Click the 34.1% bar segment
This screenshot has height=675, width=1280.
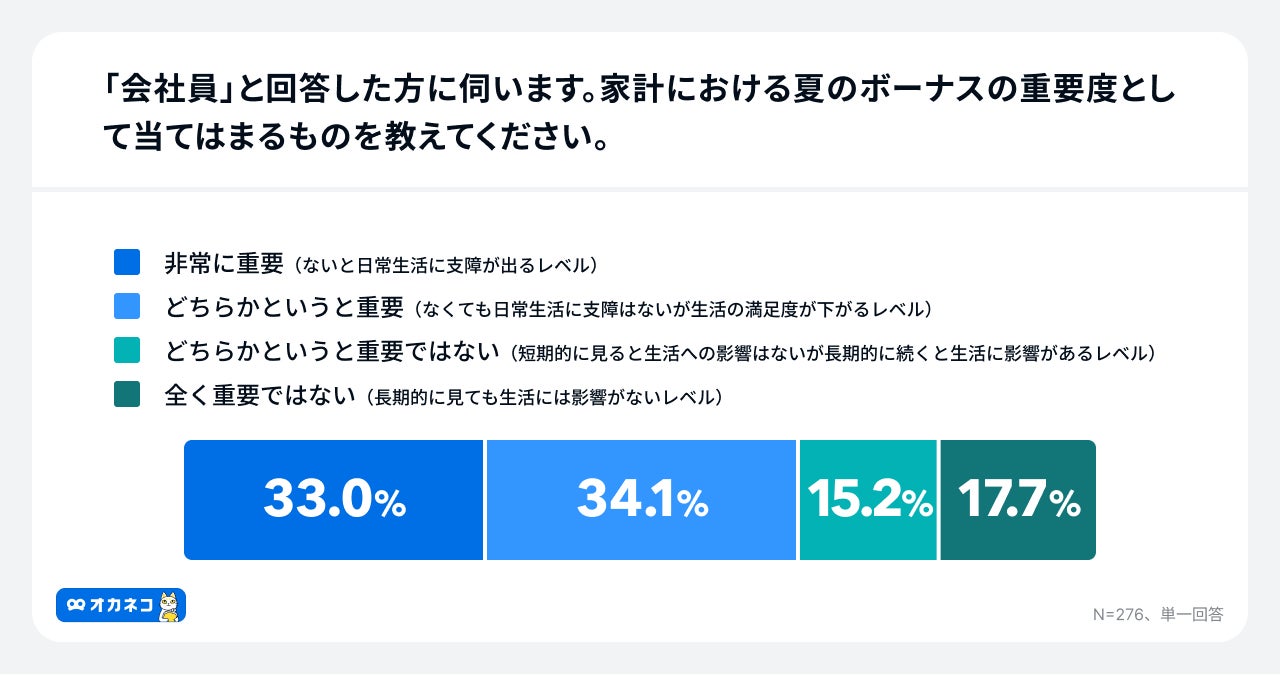[641, 500]
